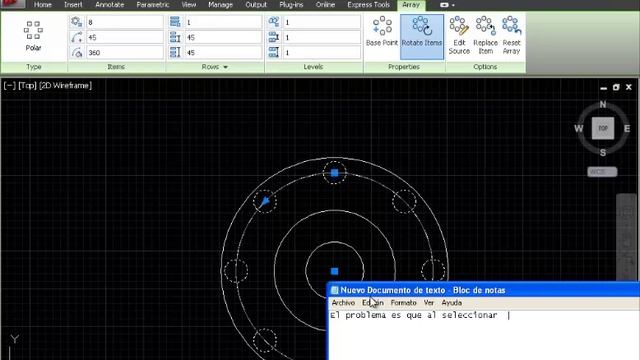Image resolution: width=640 pixels, height=360 pixels.
Task: Click in the Bloc de notas text area
Action: tap(484, 335)
